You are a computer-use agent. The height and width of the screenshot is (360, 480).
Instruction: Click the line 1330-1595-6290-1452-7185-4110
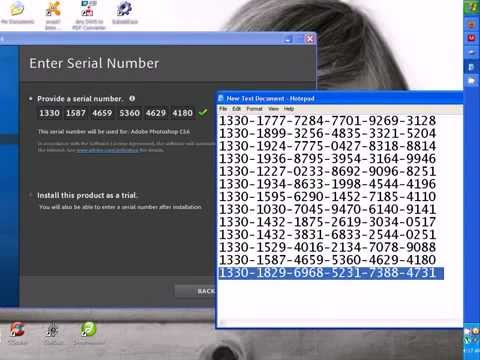coord(327,197)
